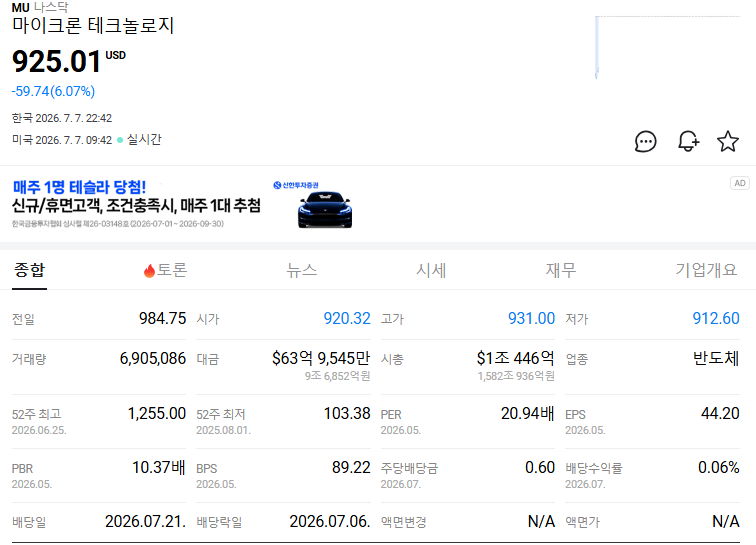Viewport: 756px width, 545px height.
Task: Click the ad subtitle 신규/휴면고객 조건충족시
Action: 136,206
